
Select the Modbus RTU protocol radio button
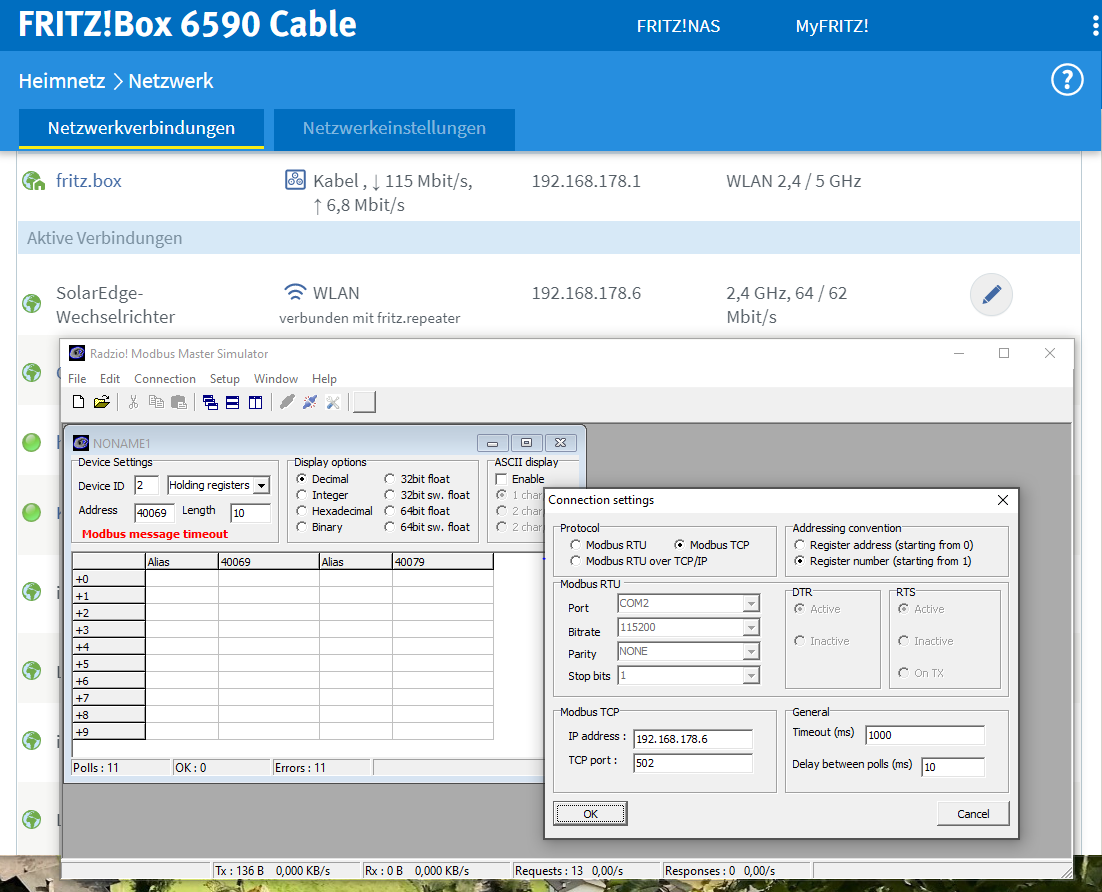coord(576,545)
